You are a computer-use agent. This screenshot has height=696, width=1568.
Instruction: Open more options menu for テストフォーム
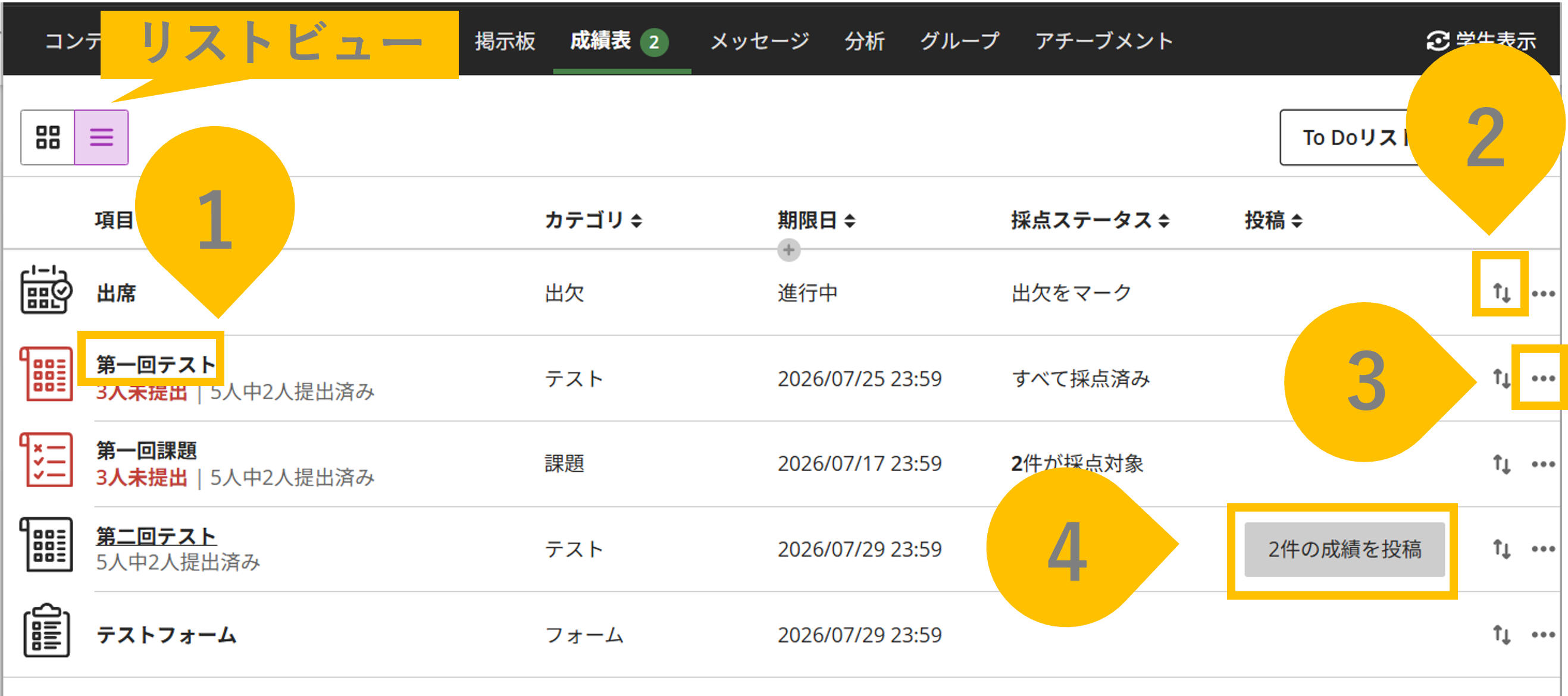coord(1543,635)
